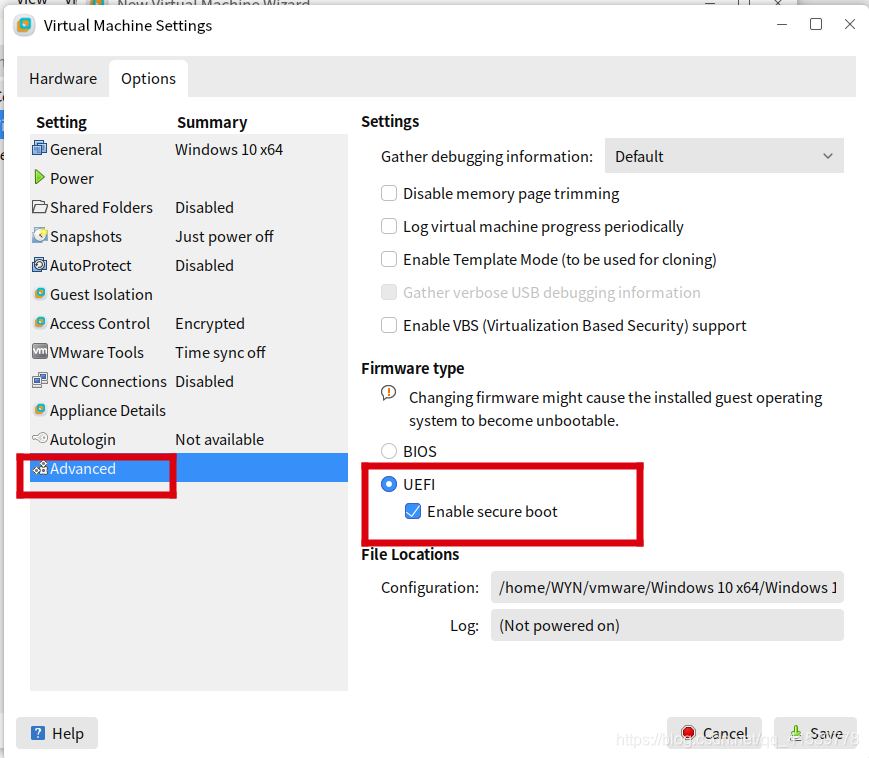Image resolution: width=869 pixels, height=758 pixels.
Task: Click the 'Just power off' summary text
Action: point(224,237)
